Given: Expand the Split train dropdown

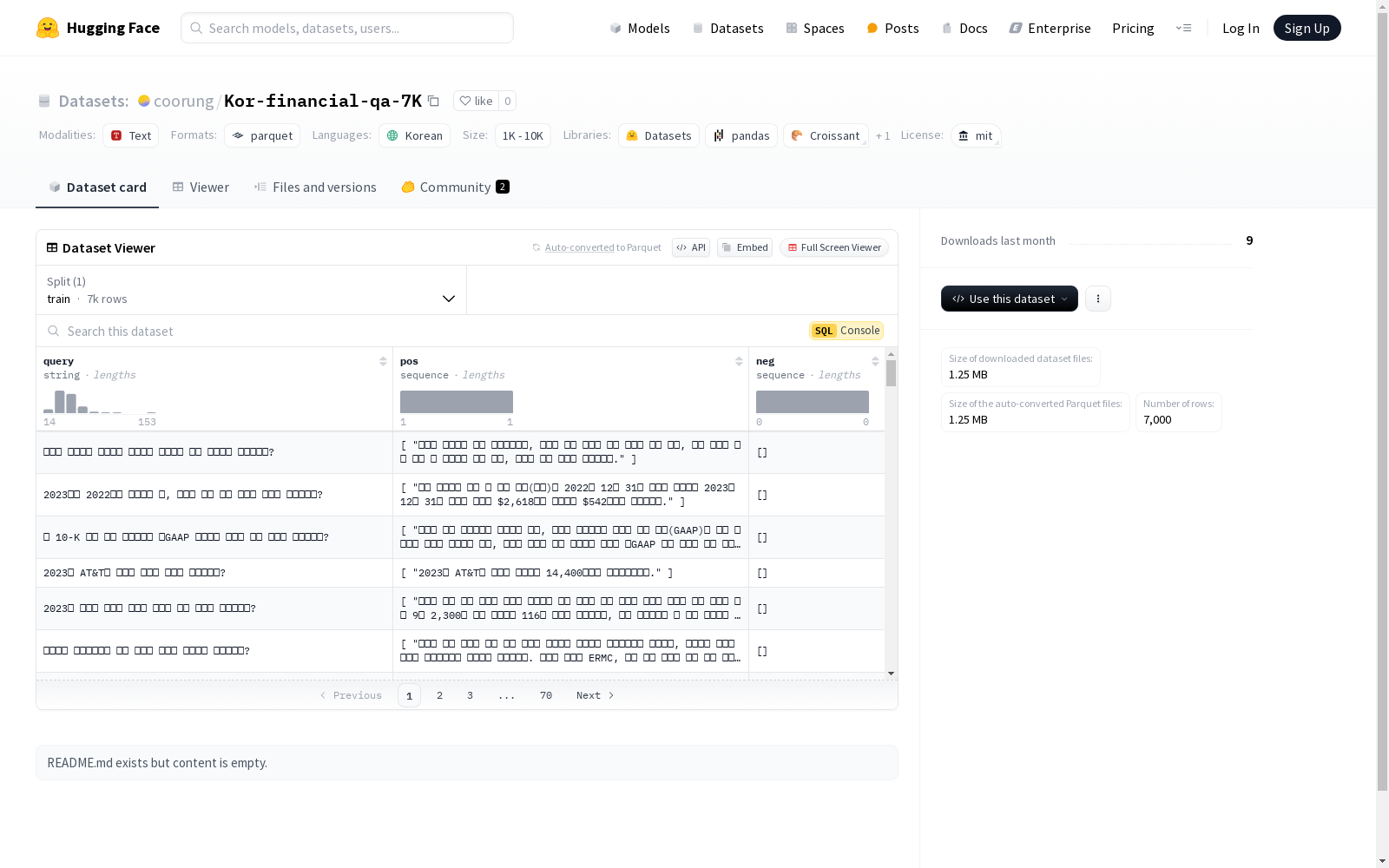Looking at the screenshot, I should pos(252,290).
